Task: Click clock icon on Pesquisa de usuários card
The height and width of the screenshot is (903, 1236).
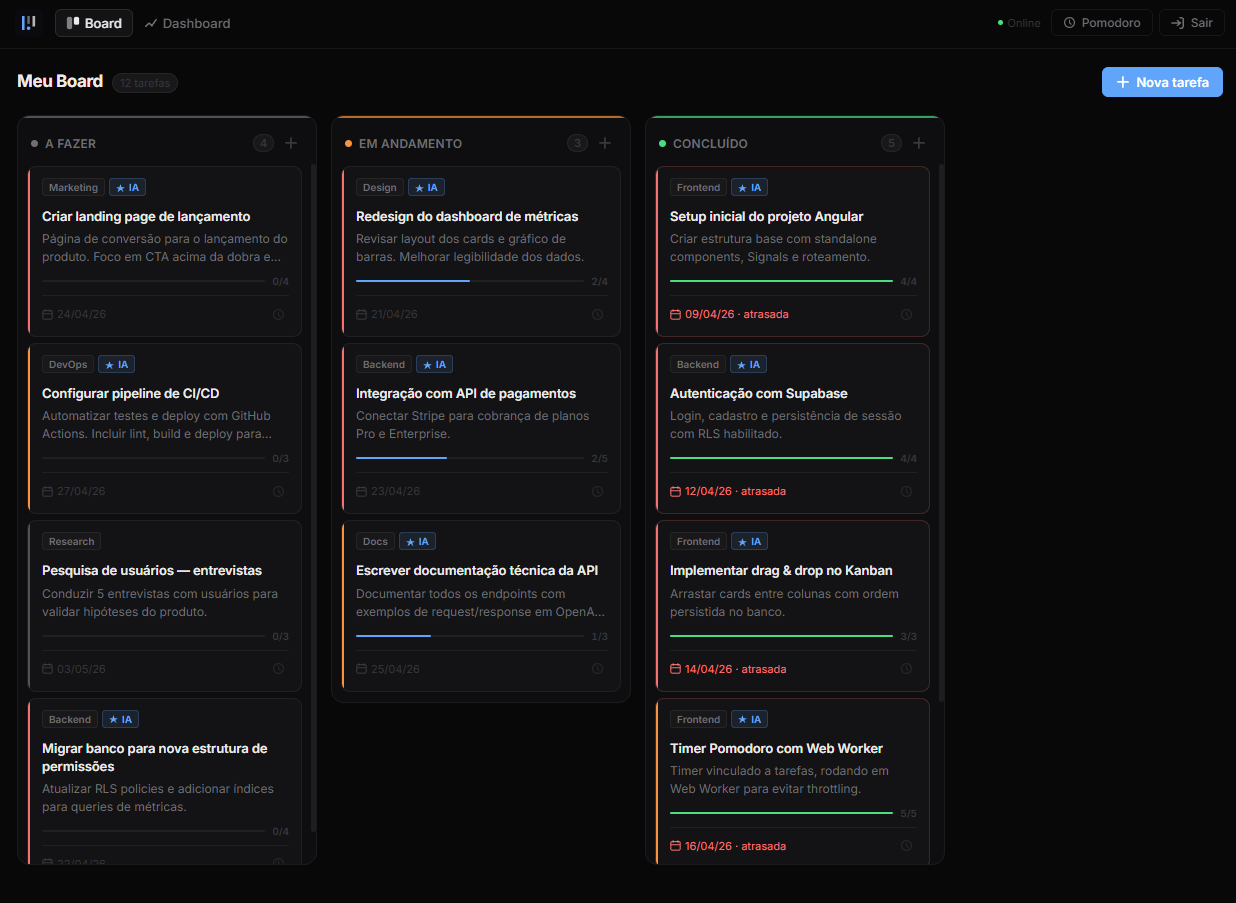Action: click(279, 669)
